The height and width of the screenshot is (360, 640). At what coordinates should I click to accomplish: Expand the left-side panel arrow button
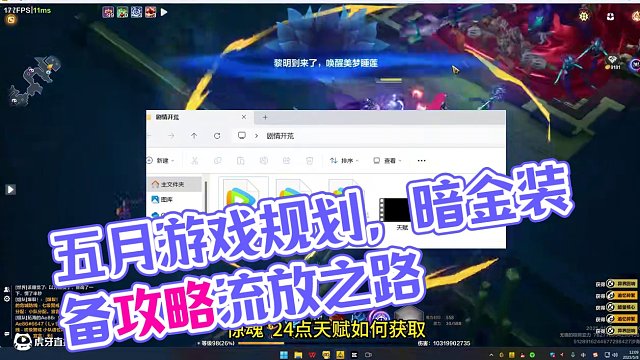[x=11, y=189]
